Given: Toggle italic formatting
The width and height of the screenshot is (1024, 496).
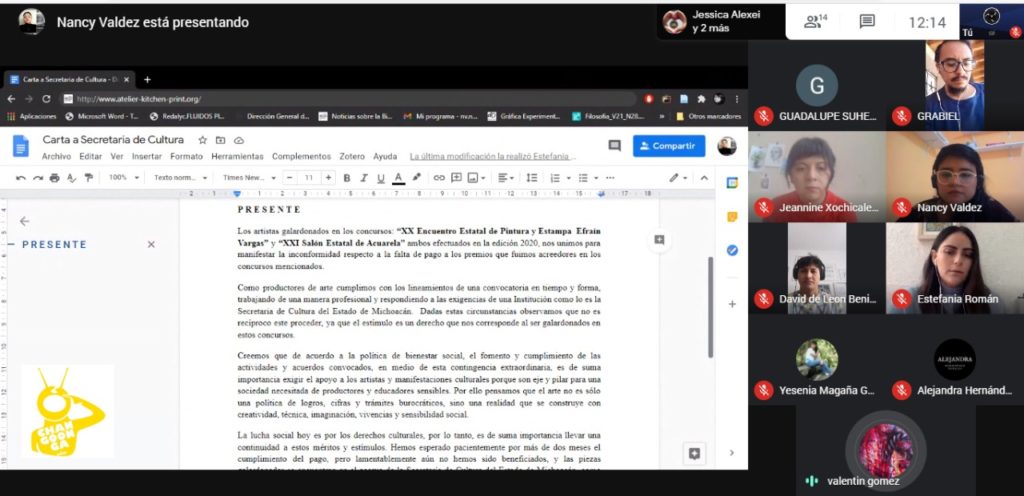Looking at the screenshot, I should 364,178.
